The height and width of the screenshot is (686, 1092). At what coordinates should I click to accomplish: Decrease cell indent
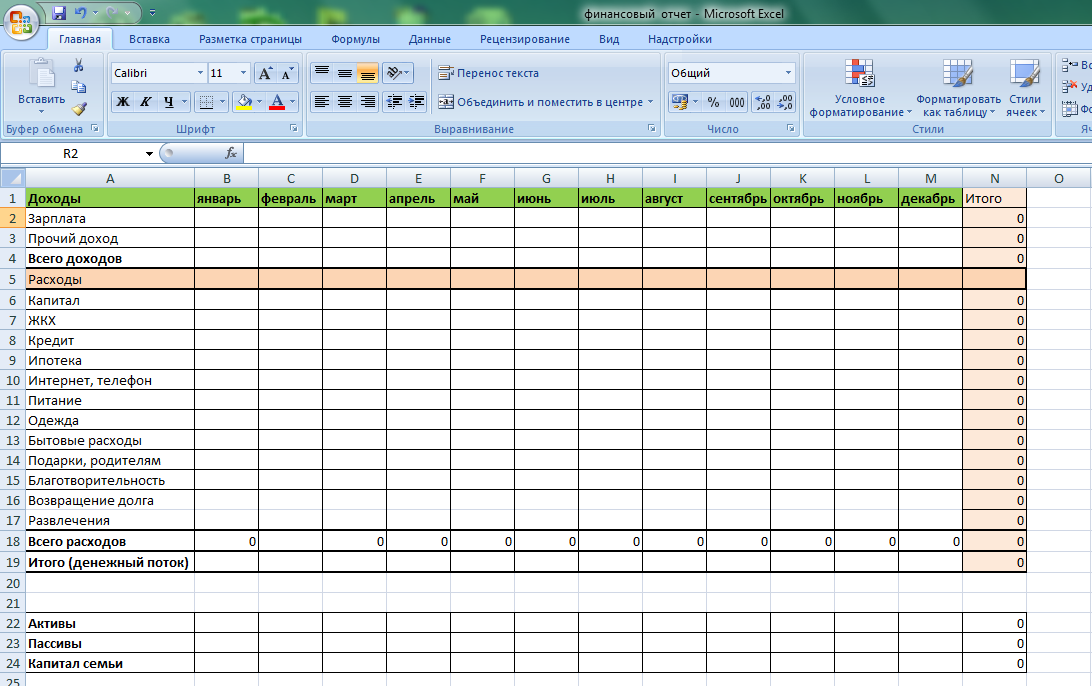tap(394, 102)
